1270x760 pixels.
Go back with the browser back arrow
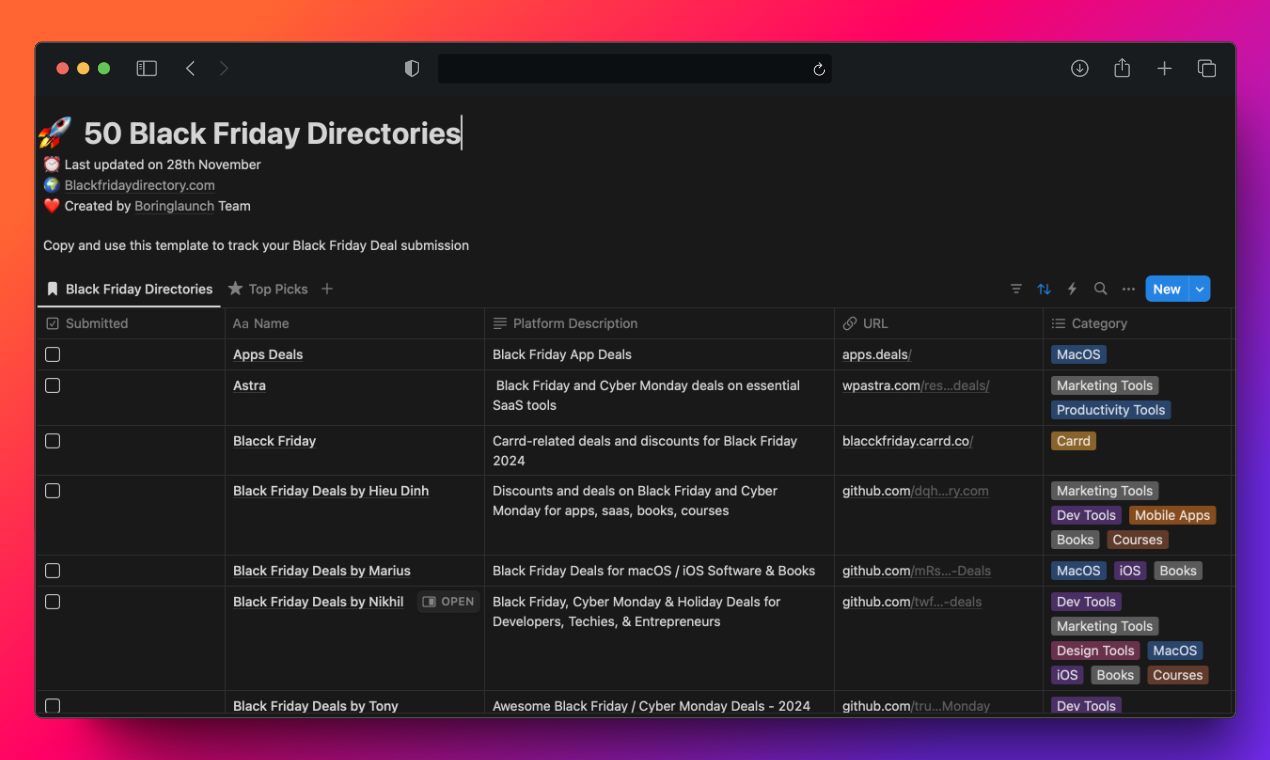pyautogui.click(x=190, y=68)
